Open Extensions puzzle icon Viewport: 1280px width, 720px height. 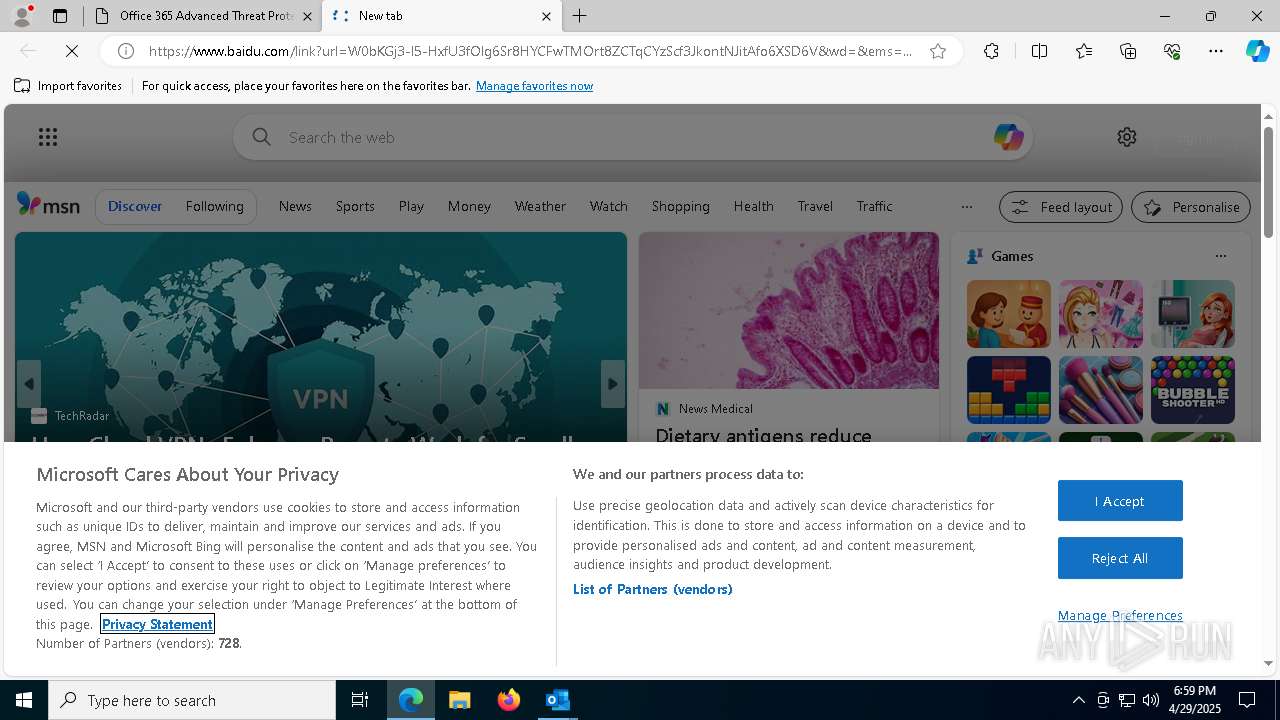pyautogui.click(x=991, y=51)
